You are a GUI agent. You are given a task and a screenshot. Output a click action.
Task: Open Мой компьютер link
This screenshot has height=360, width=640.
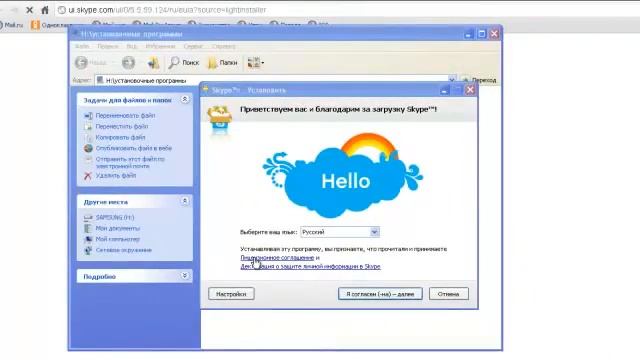pos(118,239)
